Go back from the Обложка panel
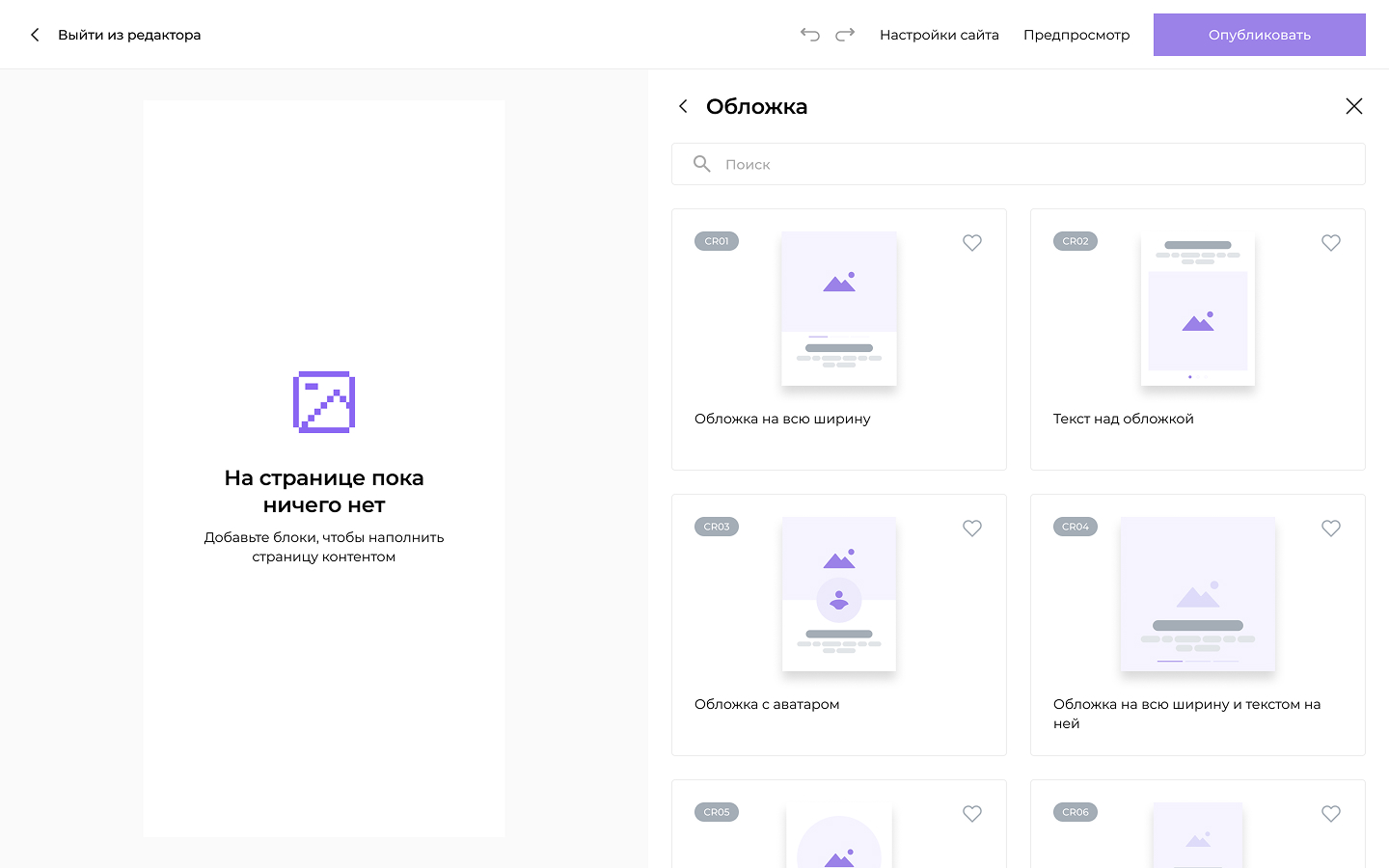Image resolution: width=1389 pixels, height=868 pixels. (x=683, y=106)
